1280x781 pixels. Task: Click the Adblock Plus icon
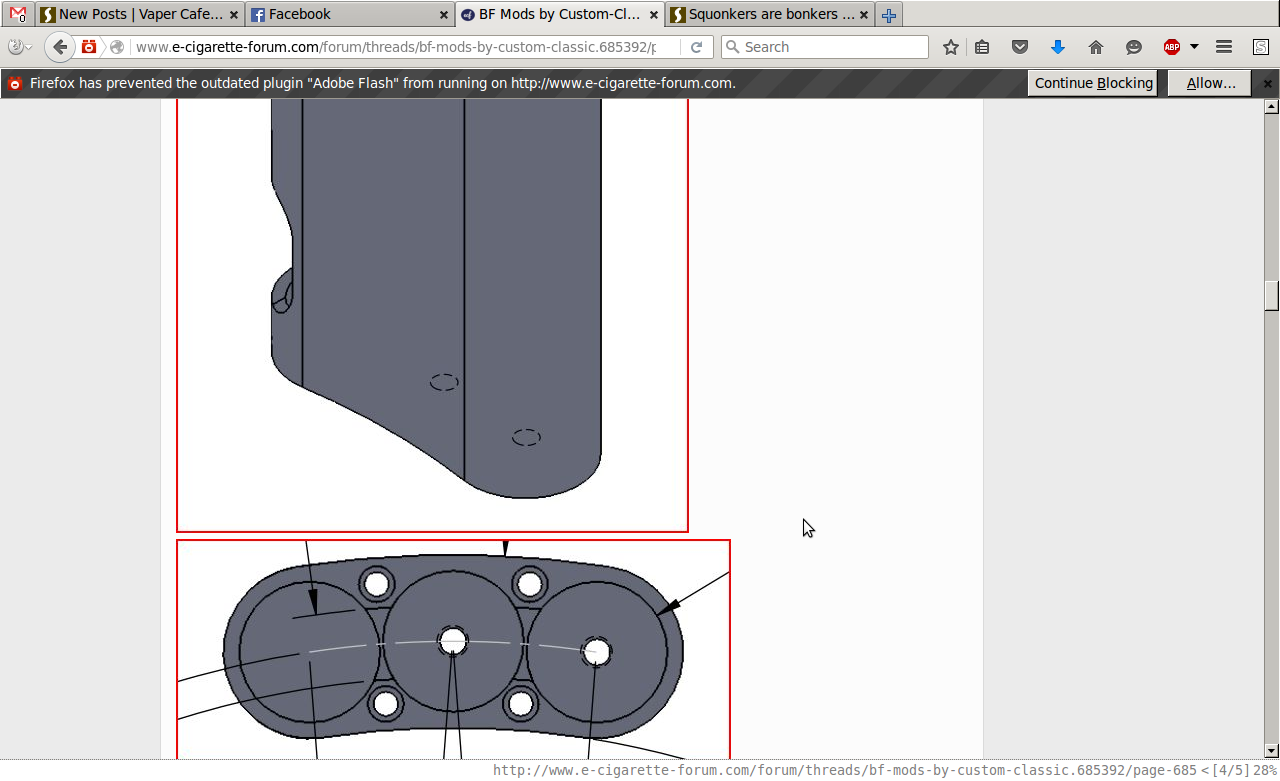point(1171,47)
